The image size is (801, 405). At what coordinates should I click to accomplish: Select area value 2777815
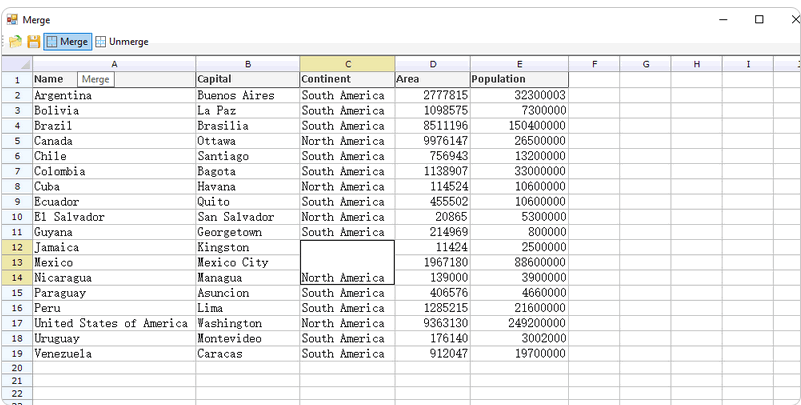[x=433, y=95]
